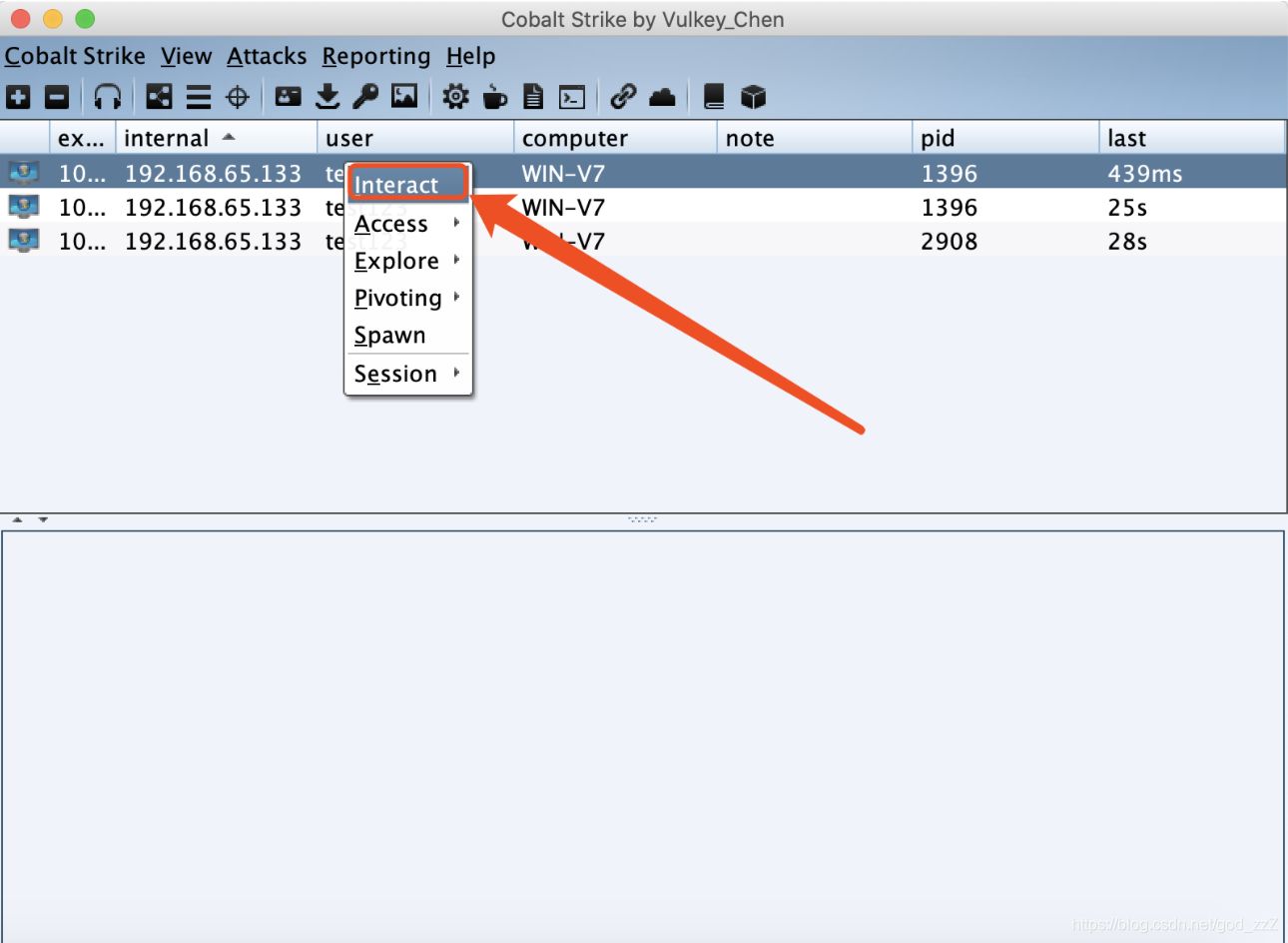Click WIN-V7 computer in the 439ms row

[x=563, y=173]
